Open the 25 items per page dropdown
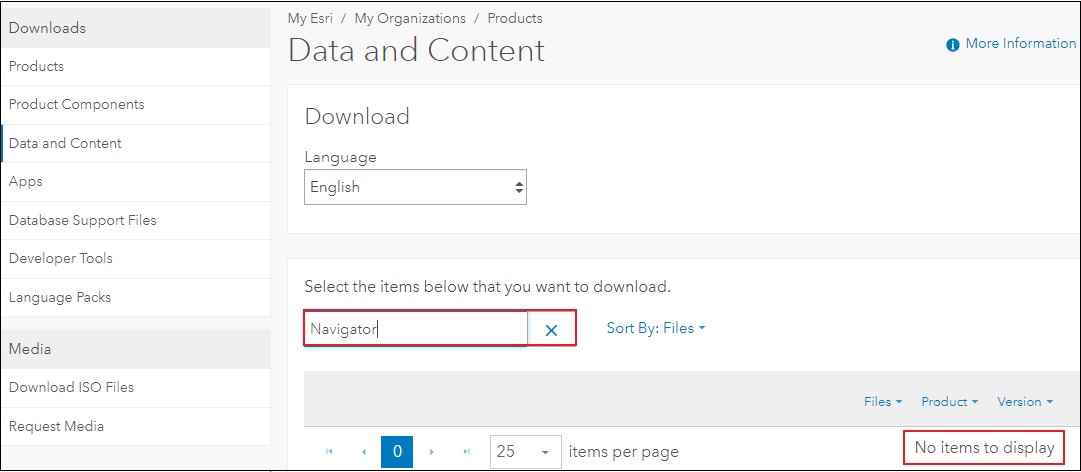 525,452
